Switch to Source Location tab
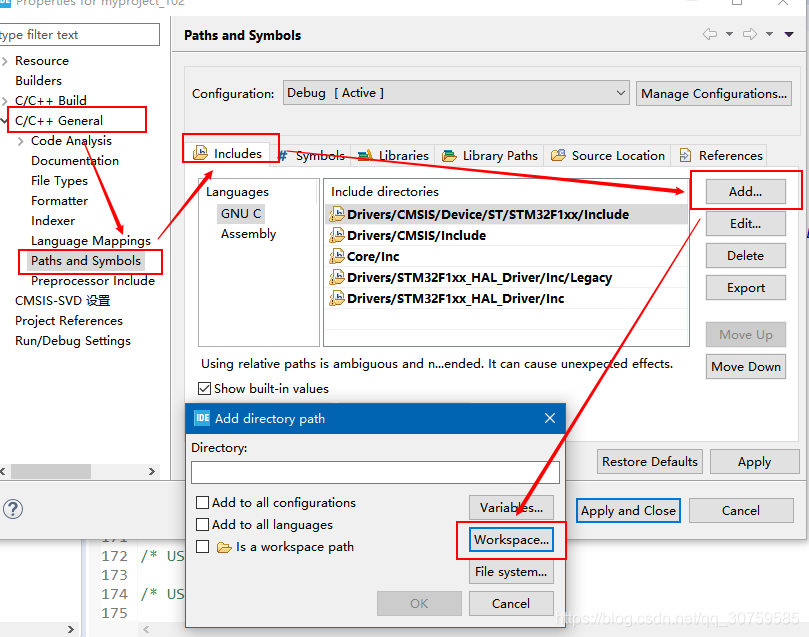The width and height of the screenshot is (809, 637). (608, 155)
